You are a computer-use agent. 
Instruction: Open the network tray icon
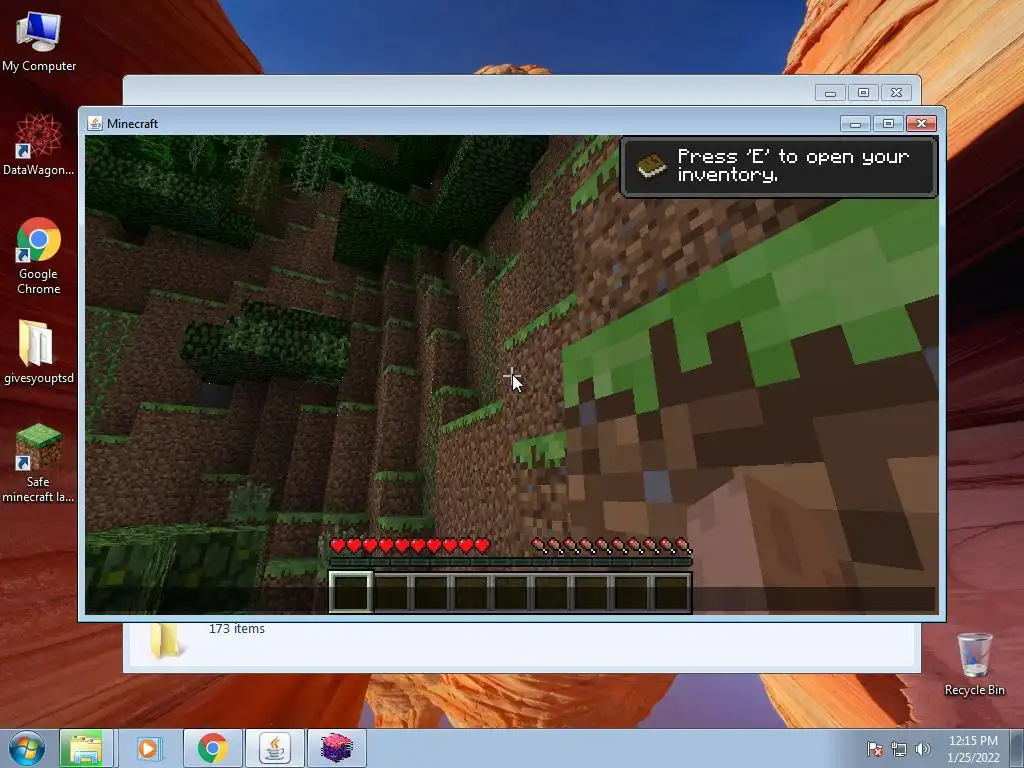[x=899, y=749]
